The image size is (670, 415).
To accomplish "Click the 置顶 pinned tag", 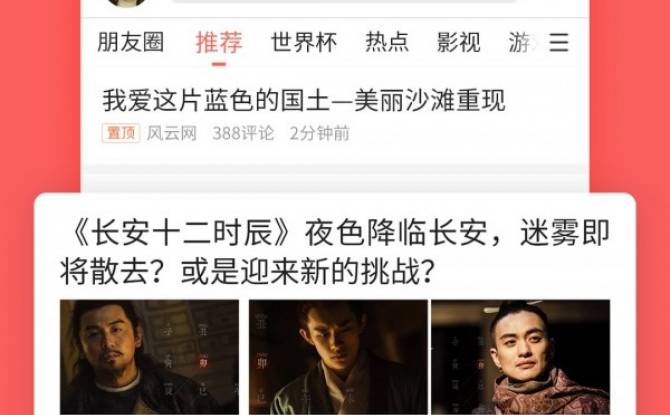I will point(121,133).
